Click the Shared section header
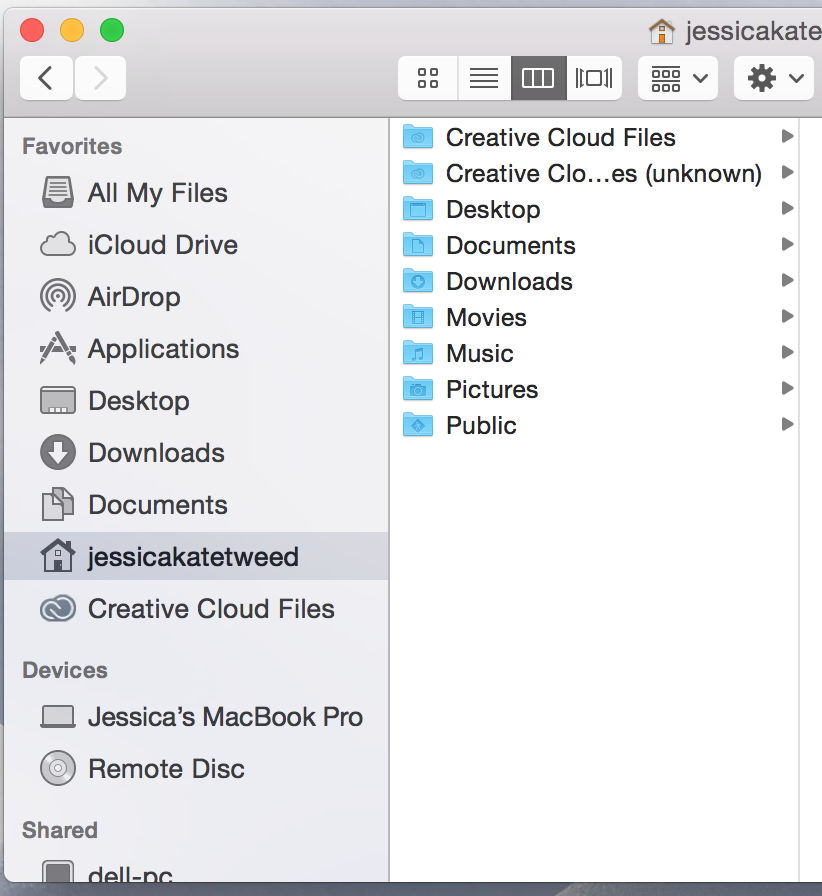Viewport: 822px width, 896px height. [60, 830]
